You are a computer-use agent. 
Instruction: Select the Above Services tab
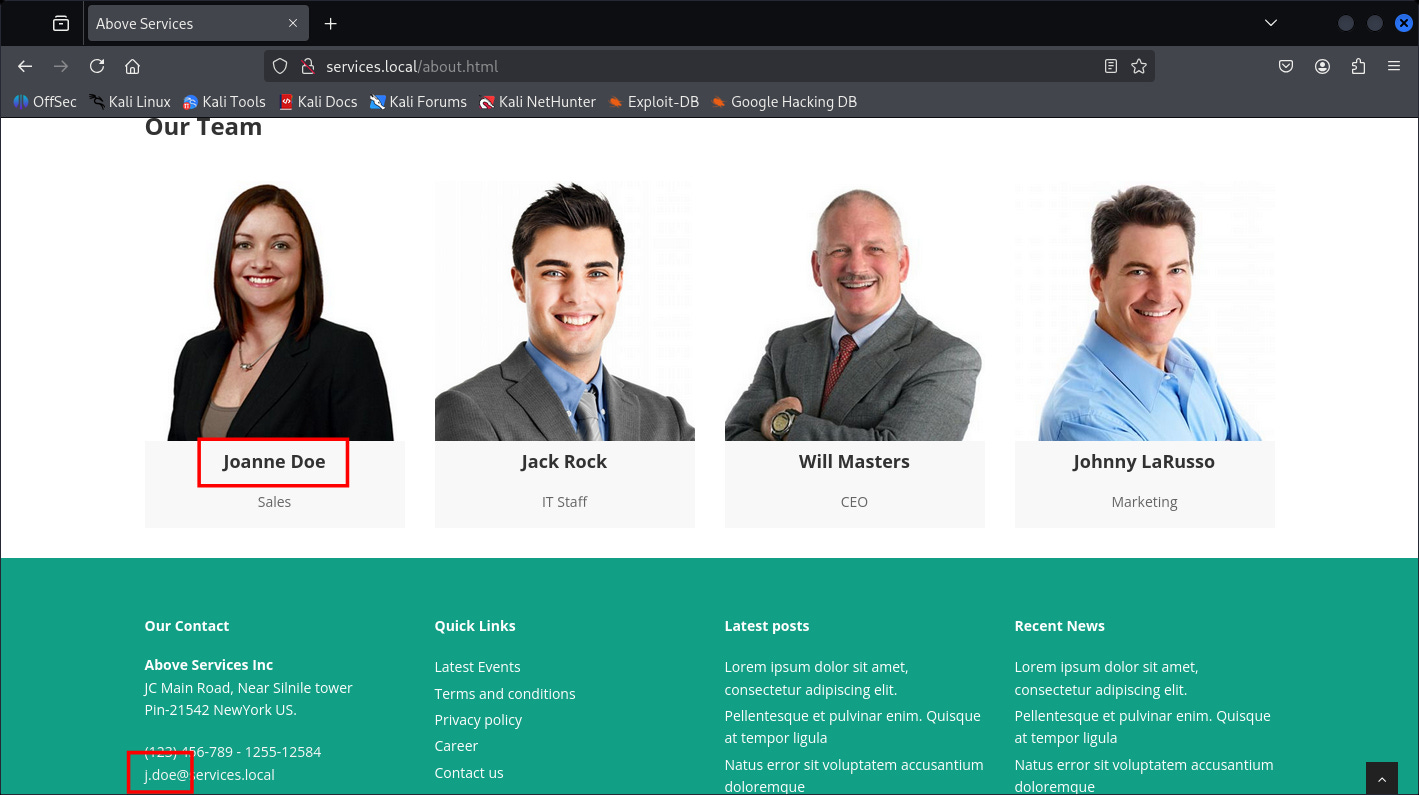point(180,23)
